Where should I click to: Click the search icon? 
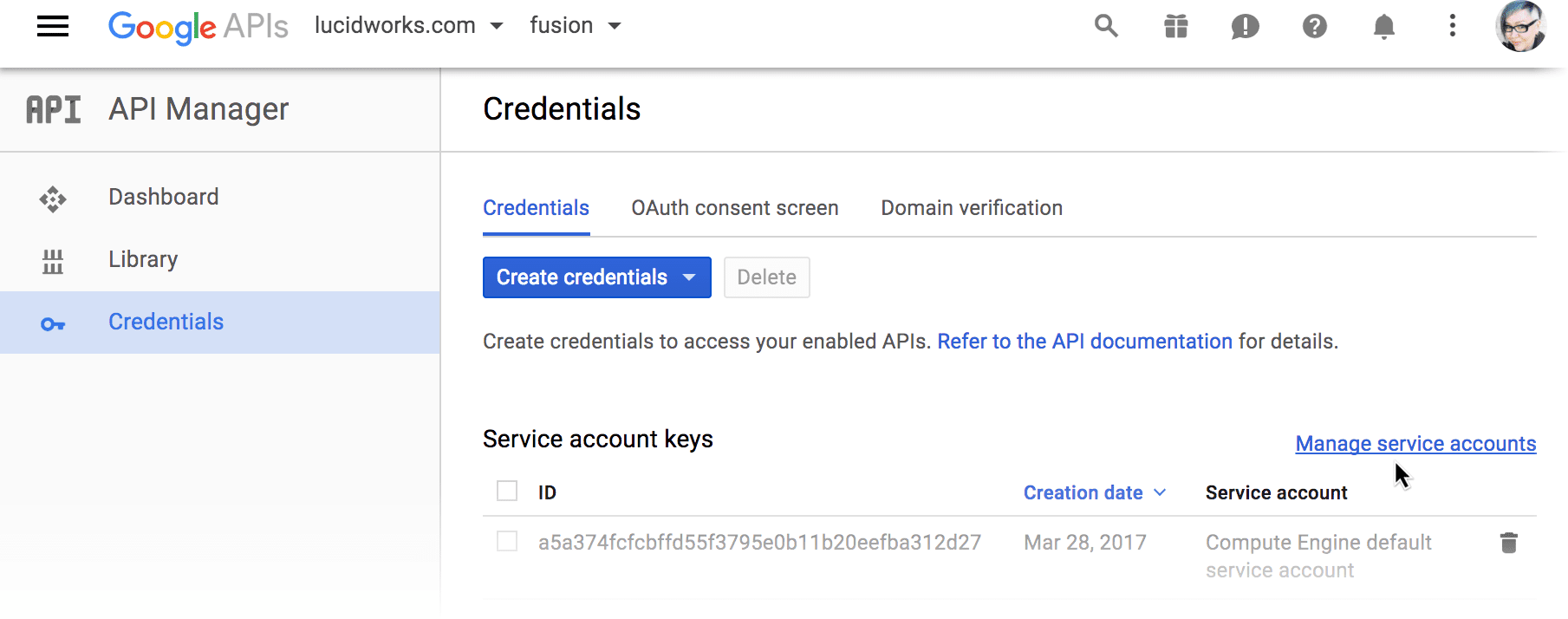[x=1106, y=26]
